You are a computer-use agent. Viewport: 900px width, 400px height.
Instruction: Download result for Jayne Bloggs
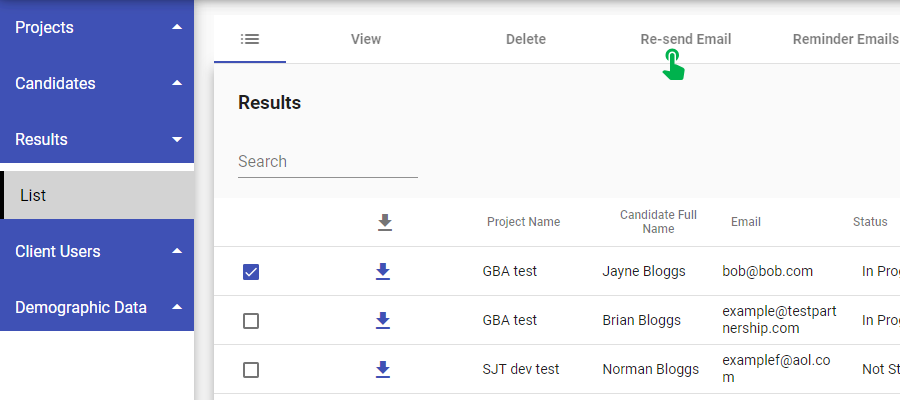tap(383, 271)
